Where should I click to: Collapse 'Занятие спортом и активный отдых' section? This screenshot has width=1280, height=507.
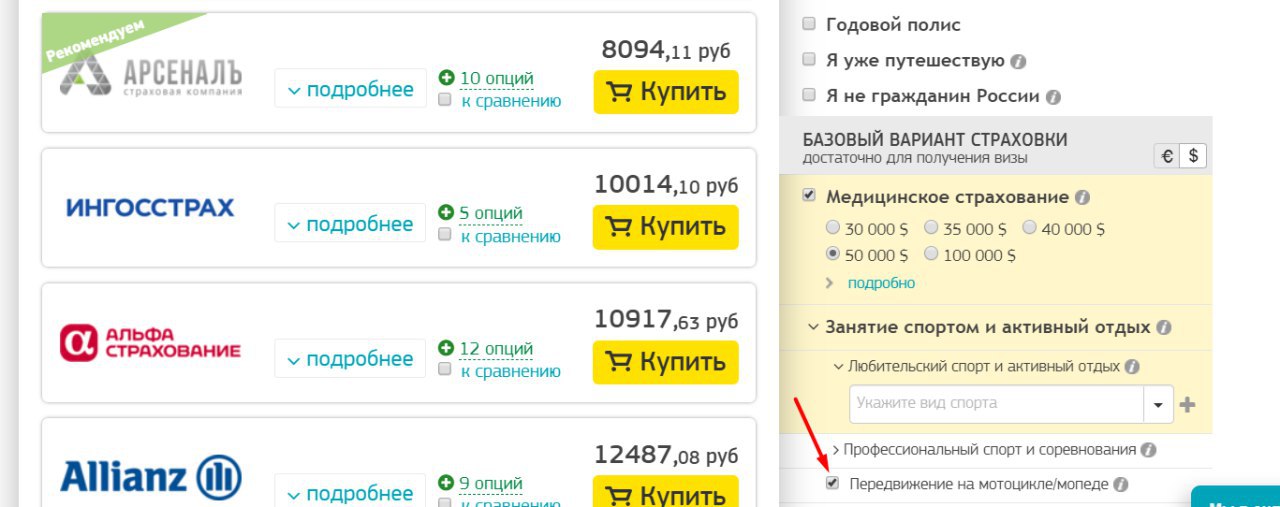(811, 327)
